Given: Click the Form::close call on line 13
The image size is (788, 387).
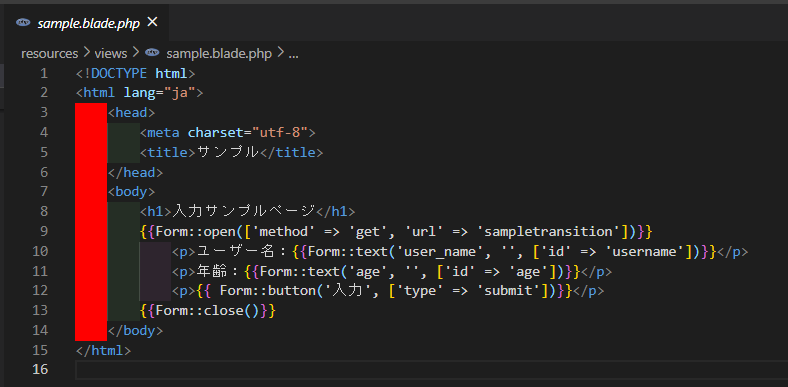Looking at the screenshot, I should click(x=208, y=311).
